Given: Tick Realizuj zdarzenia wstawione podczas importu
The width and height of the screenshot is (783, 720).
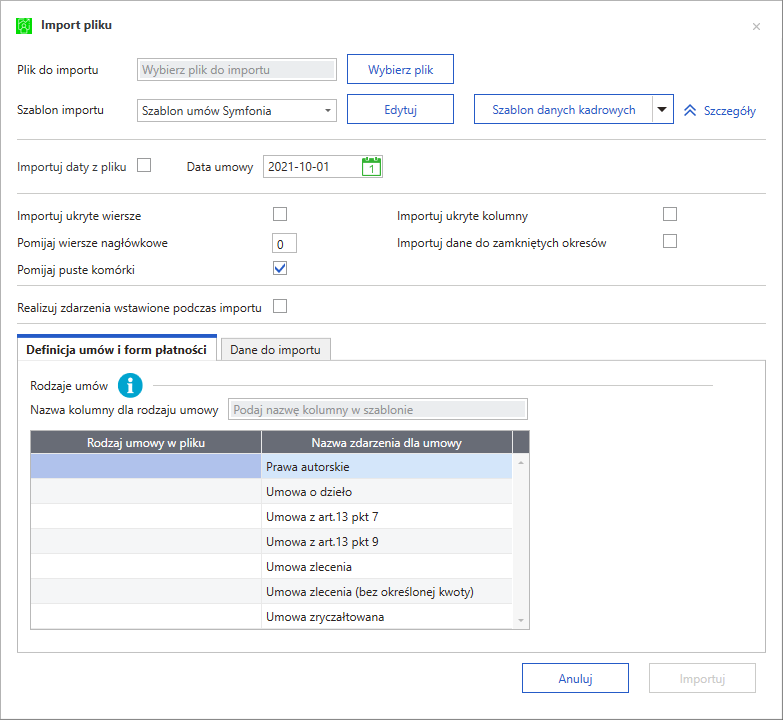Looking at the screenshot, I should 280,307.
